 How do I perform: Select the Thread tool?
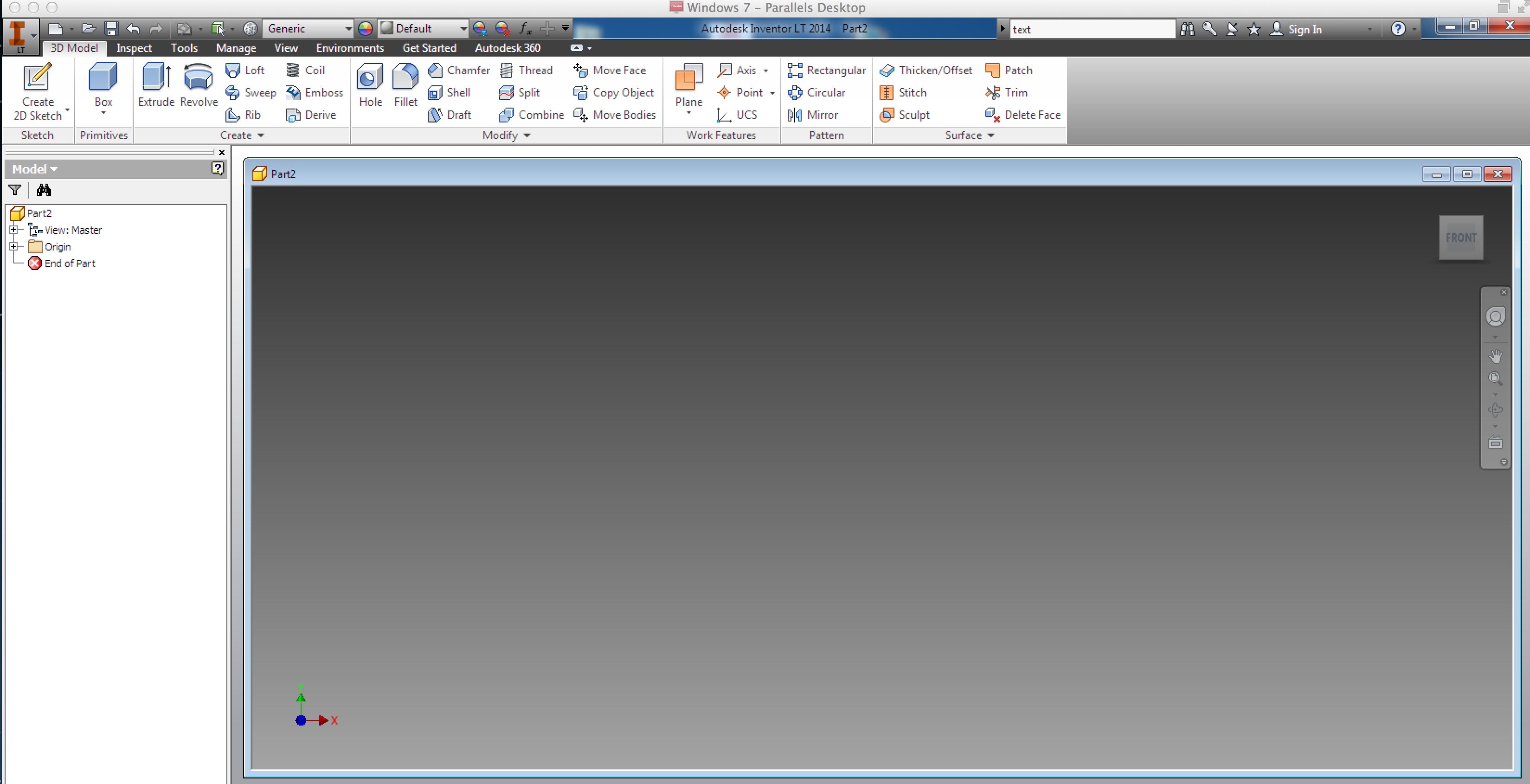(526, 70)
